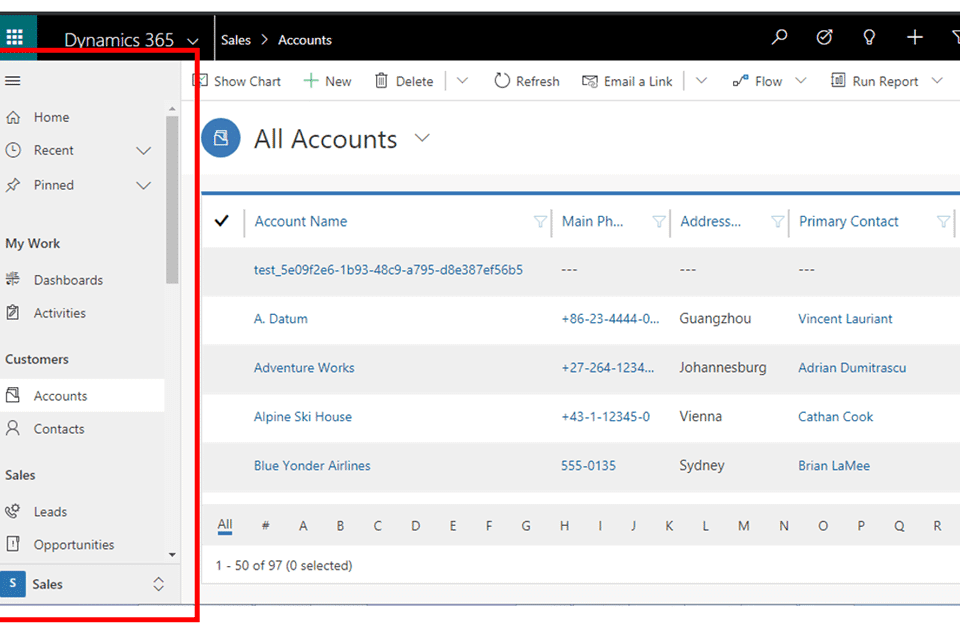Go to Dashboards in the sidebar

click(68, 280)
